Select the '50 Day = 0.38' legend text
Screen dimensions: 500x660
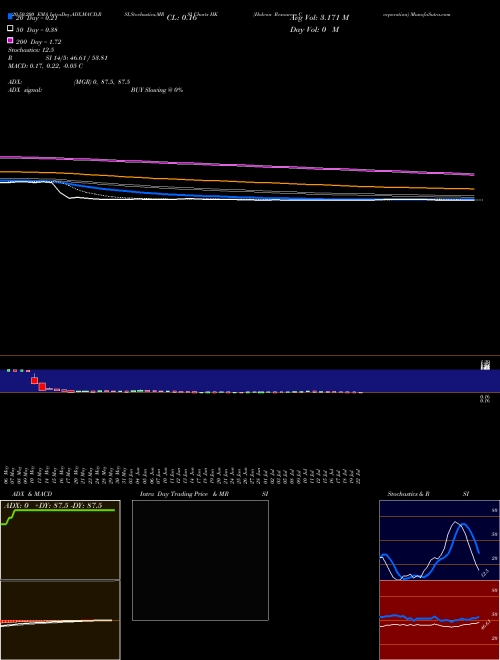click(37, 30)
